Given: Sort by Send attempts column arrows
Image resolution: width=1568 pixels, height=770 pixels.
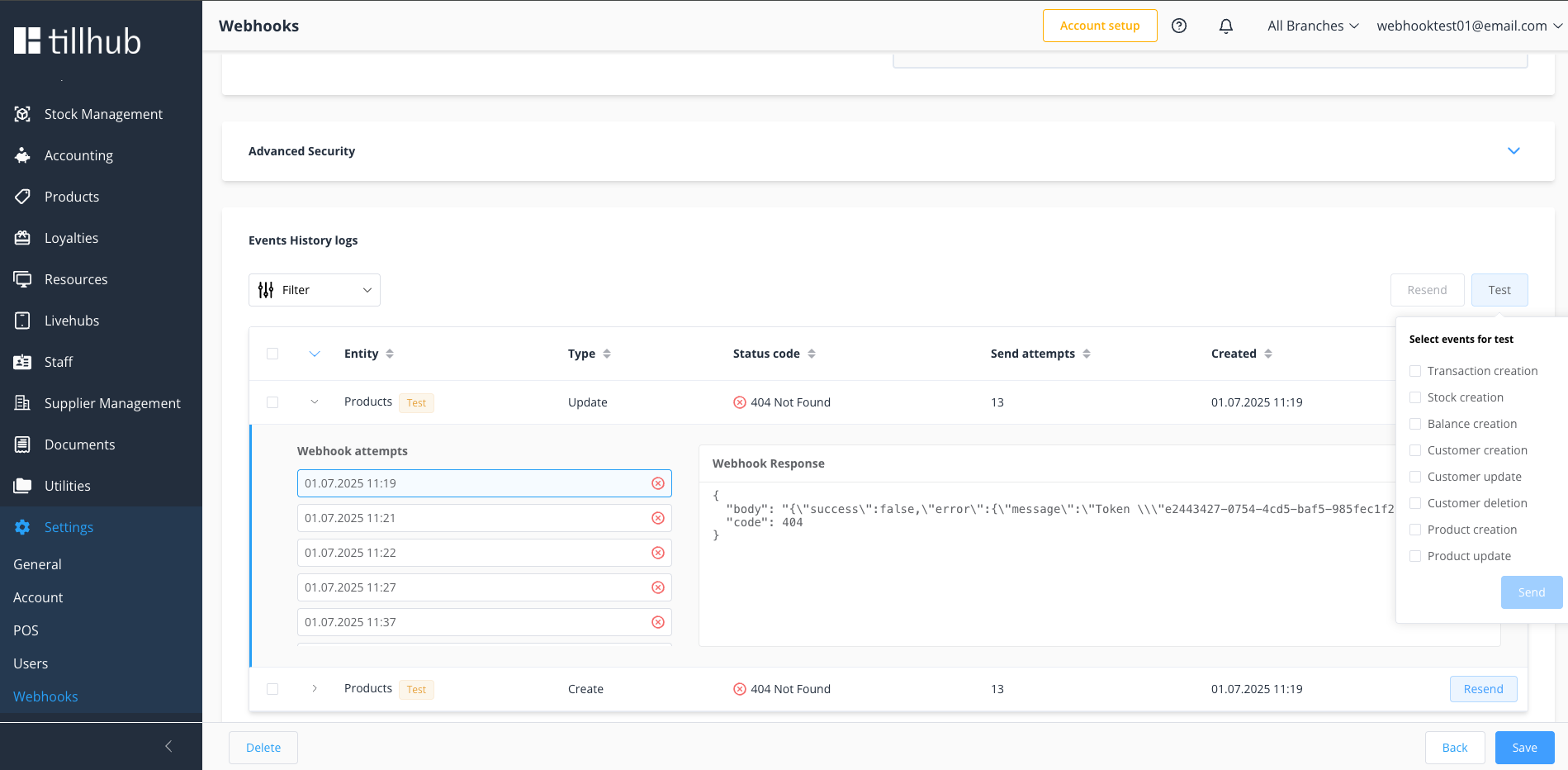Looking at the screenshot, I should coord(1087,354).
